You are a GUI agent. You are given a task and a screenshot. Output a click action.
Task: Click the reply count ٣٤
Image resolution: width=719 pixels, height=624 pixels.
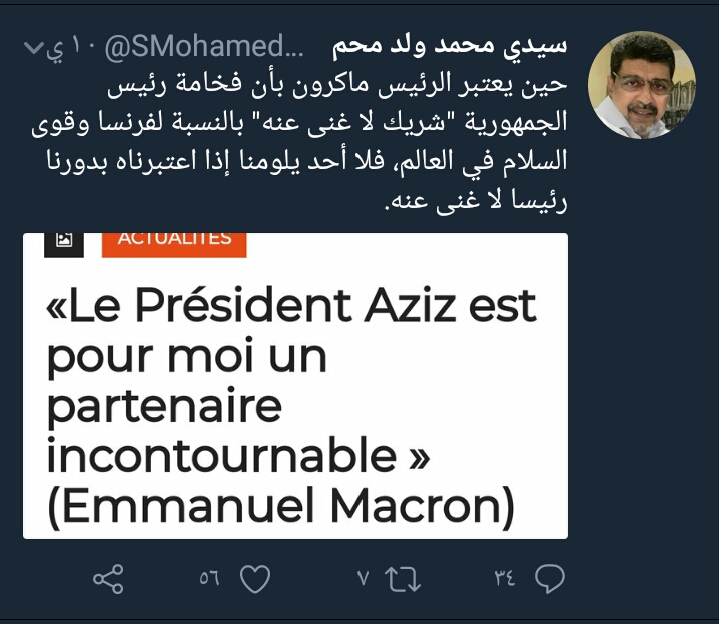505,578
